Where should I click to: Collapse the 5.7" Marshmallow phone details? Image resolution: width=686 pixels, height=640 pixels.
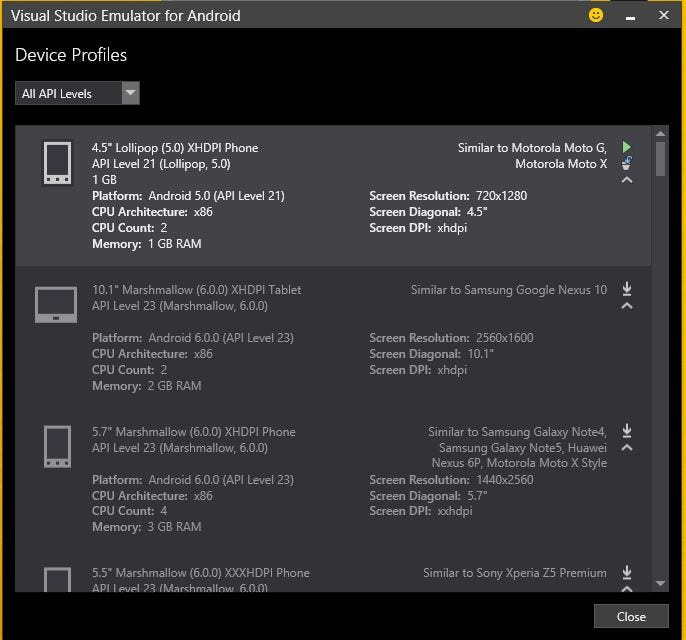tap(627, 447)
